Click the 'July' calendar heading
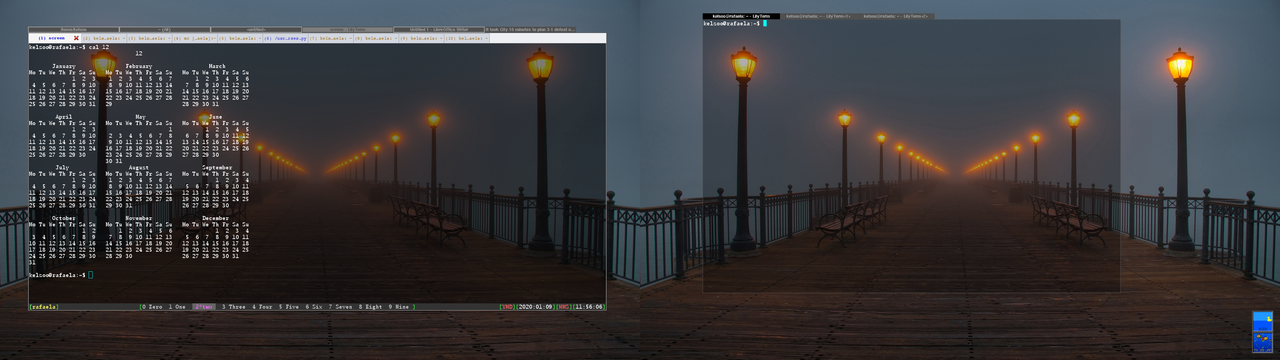This screenshot has height=360, width=1280. coord(62,167)
